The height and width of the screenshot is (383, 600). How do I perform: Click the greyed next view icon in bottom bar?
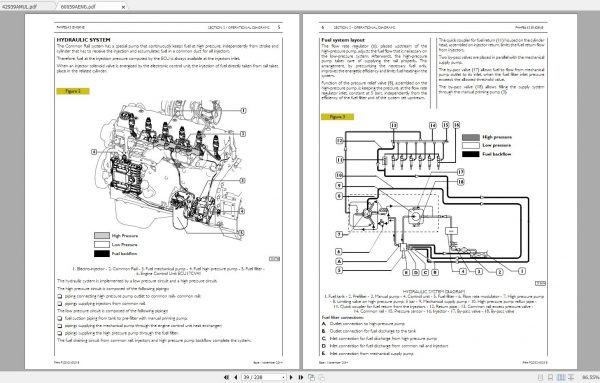tap(321, 377)
